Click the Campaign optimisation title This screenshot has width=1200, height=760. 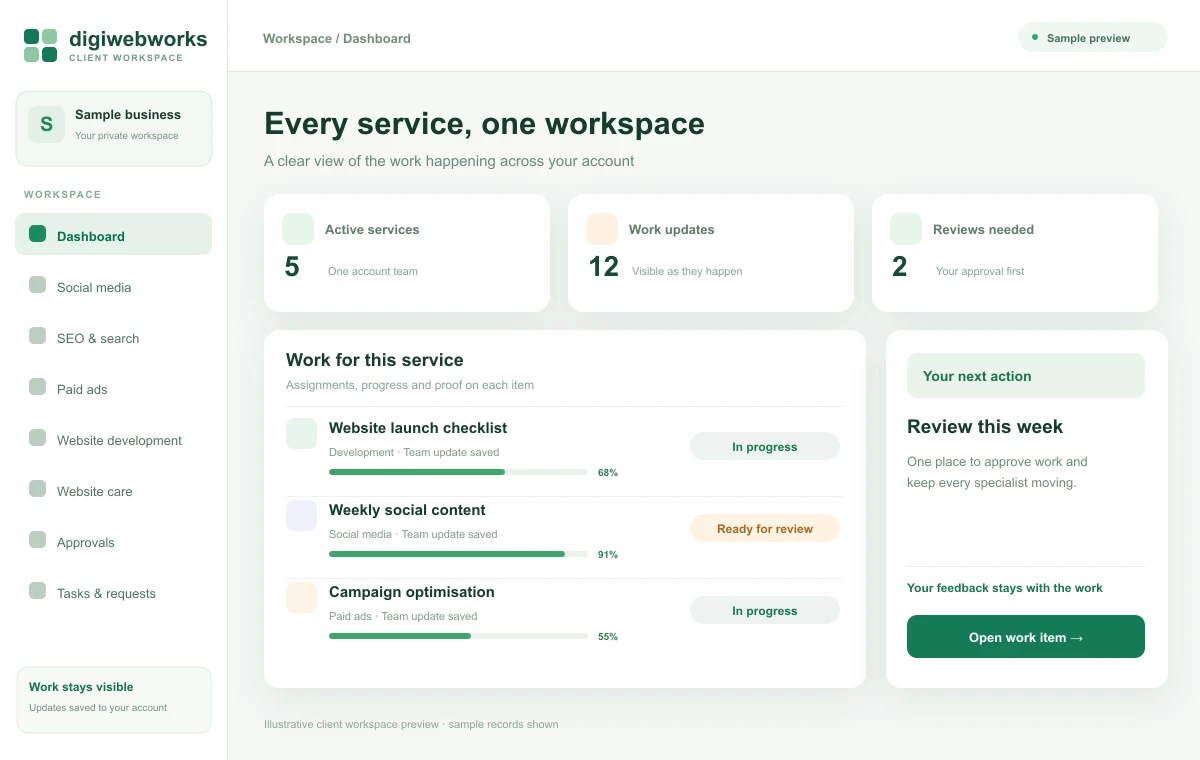[x=412, y=592]
